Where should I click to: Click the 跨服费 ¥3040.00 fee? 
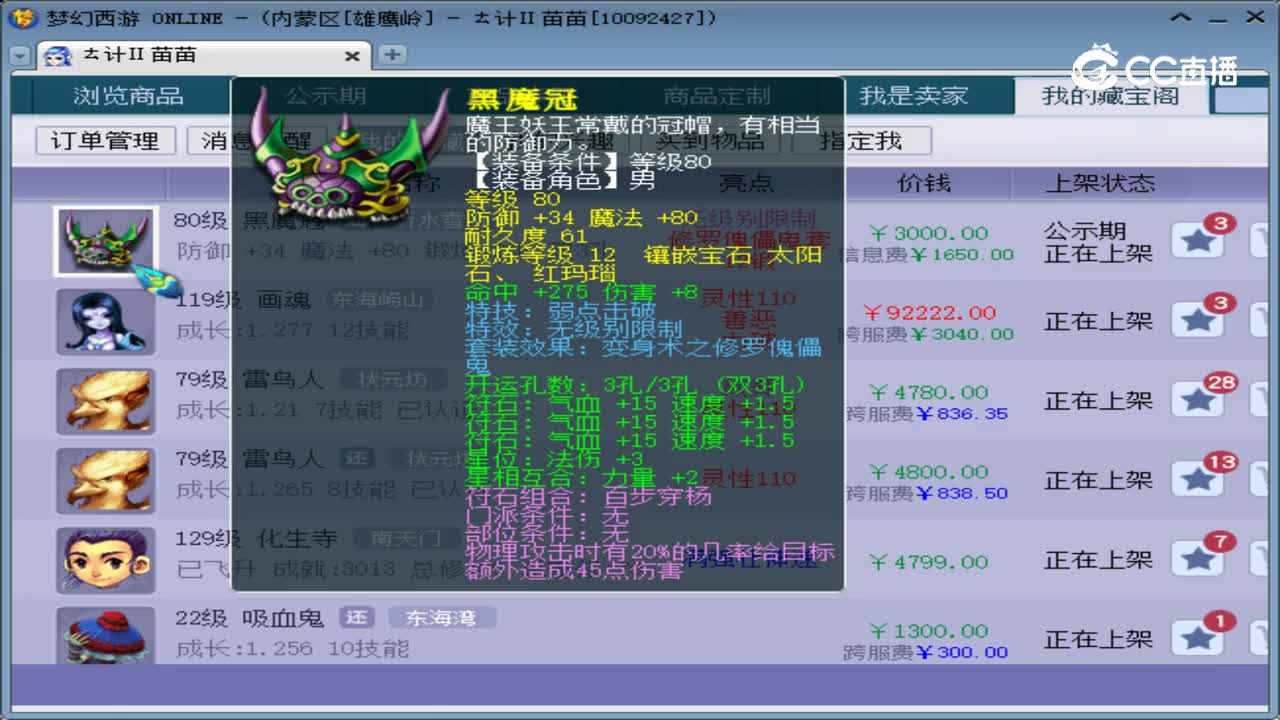pyautogui.click(x=928, y=334)
